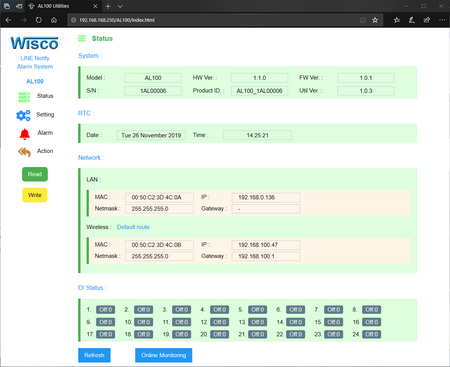The width and height of the screenshot is (450, 367).
Task: Go forward in browser
Action: (x=24, y=20)
